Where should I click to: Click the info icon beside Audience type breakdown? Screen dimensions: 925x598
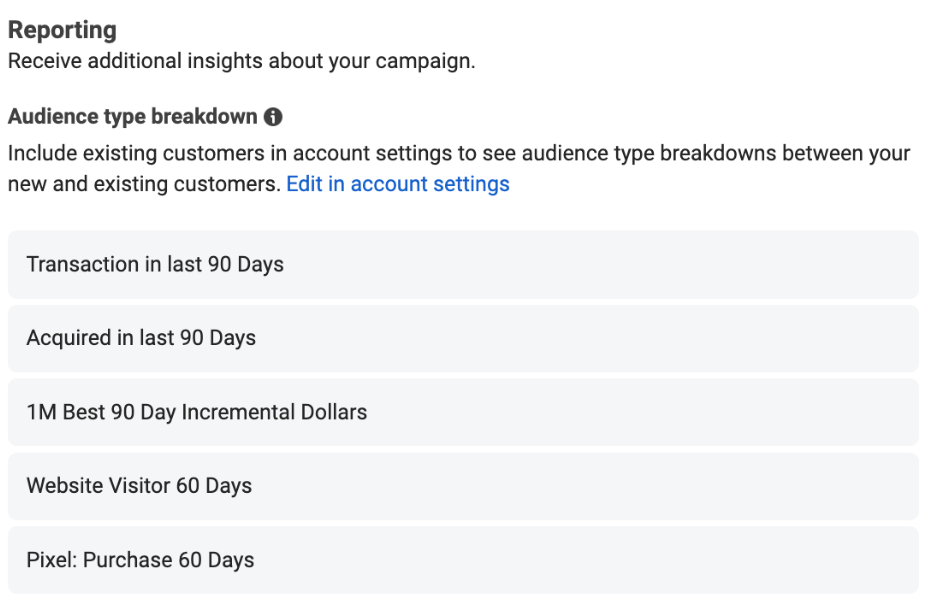[x=273, y=117]
